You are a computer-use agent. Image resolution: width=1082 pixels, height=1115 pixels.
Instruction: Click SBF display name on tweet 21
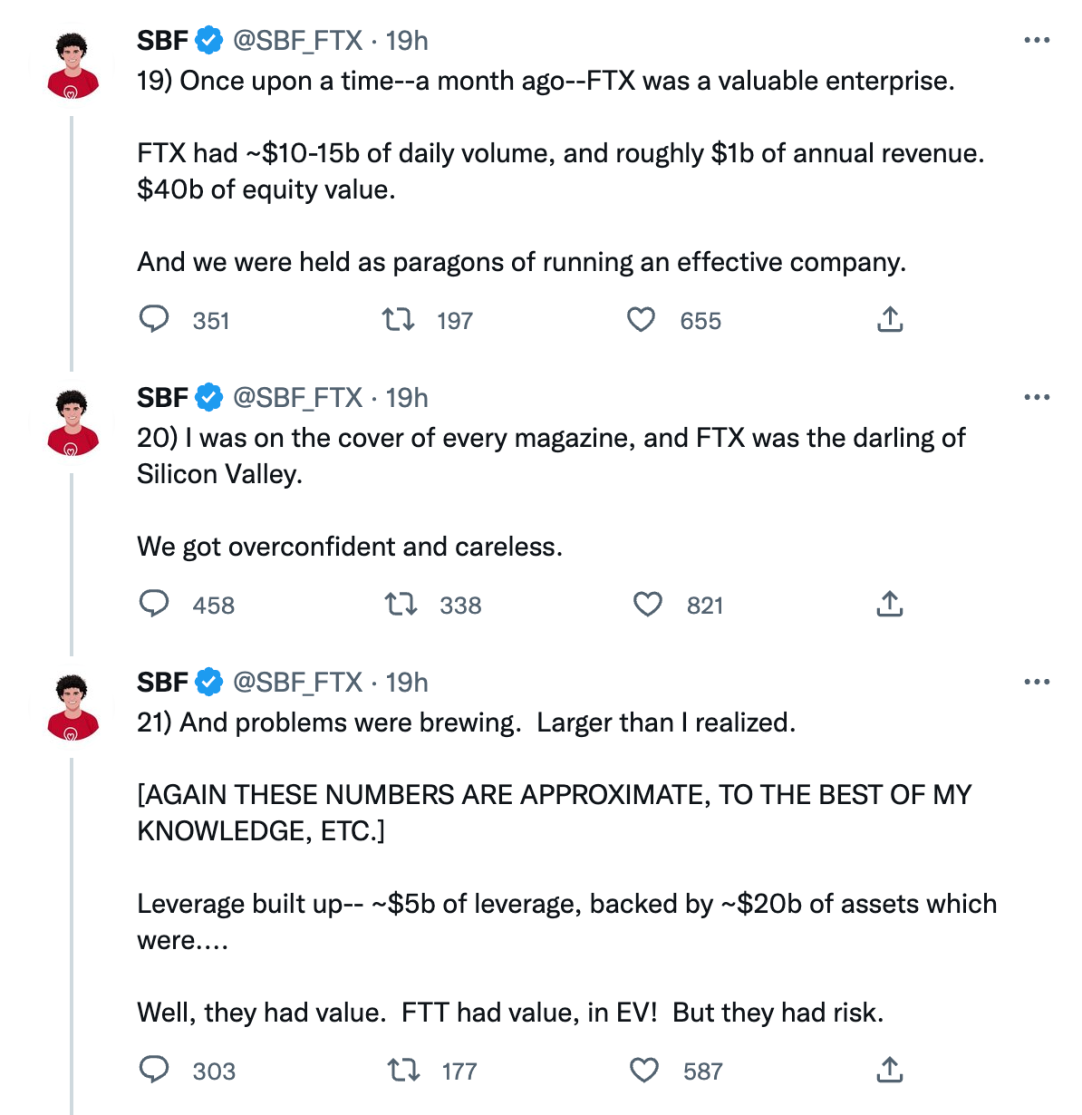tap(163, 683)
